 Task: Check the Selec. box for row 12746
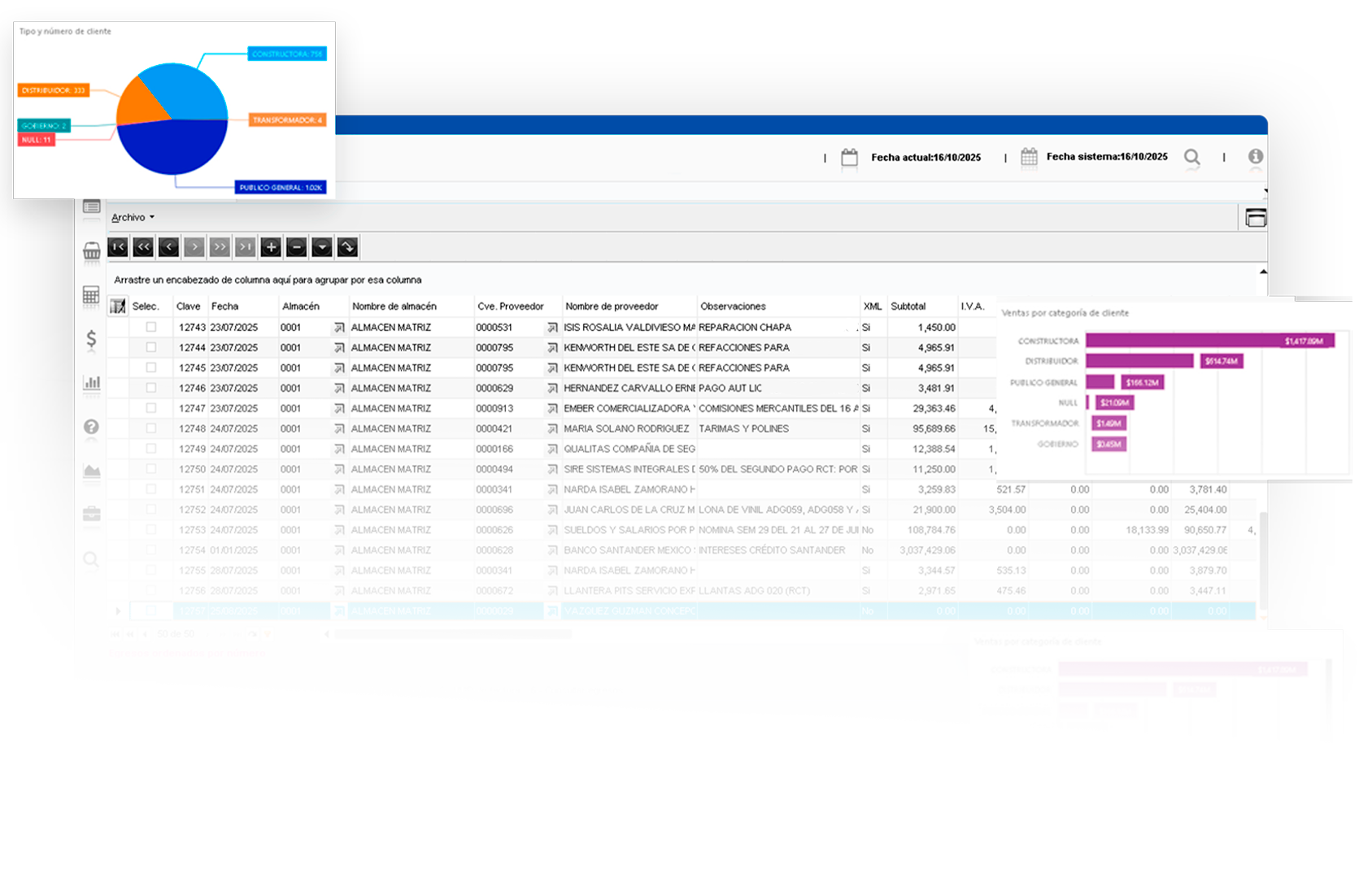tap(151, 388)
